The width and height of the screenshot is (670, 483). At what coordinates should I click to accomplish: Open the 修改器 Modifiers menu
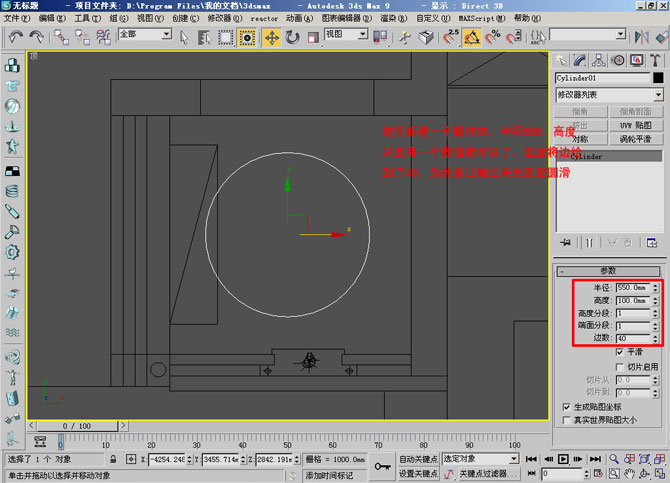click(x=225, y=18)
